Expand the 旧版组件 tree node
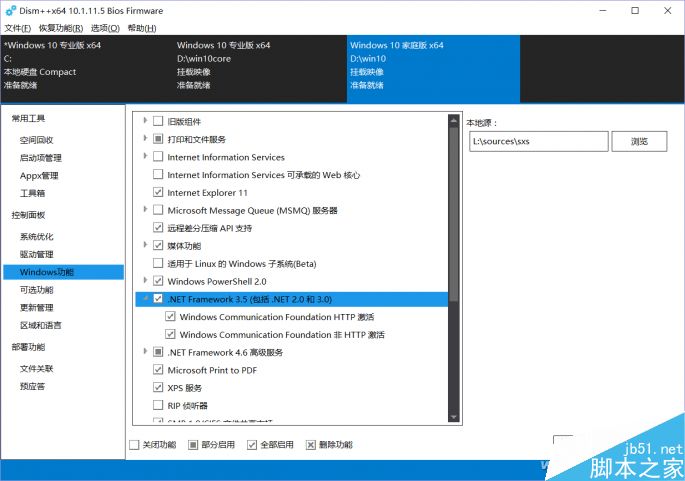Image resolution: width=685 pixels, height=481 pixels. click(x=145, y=120)
